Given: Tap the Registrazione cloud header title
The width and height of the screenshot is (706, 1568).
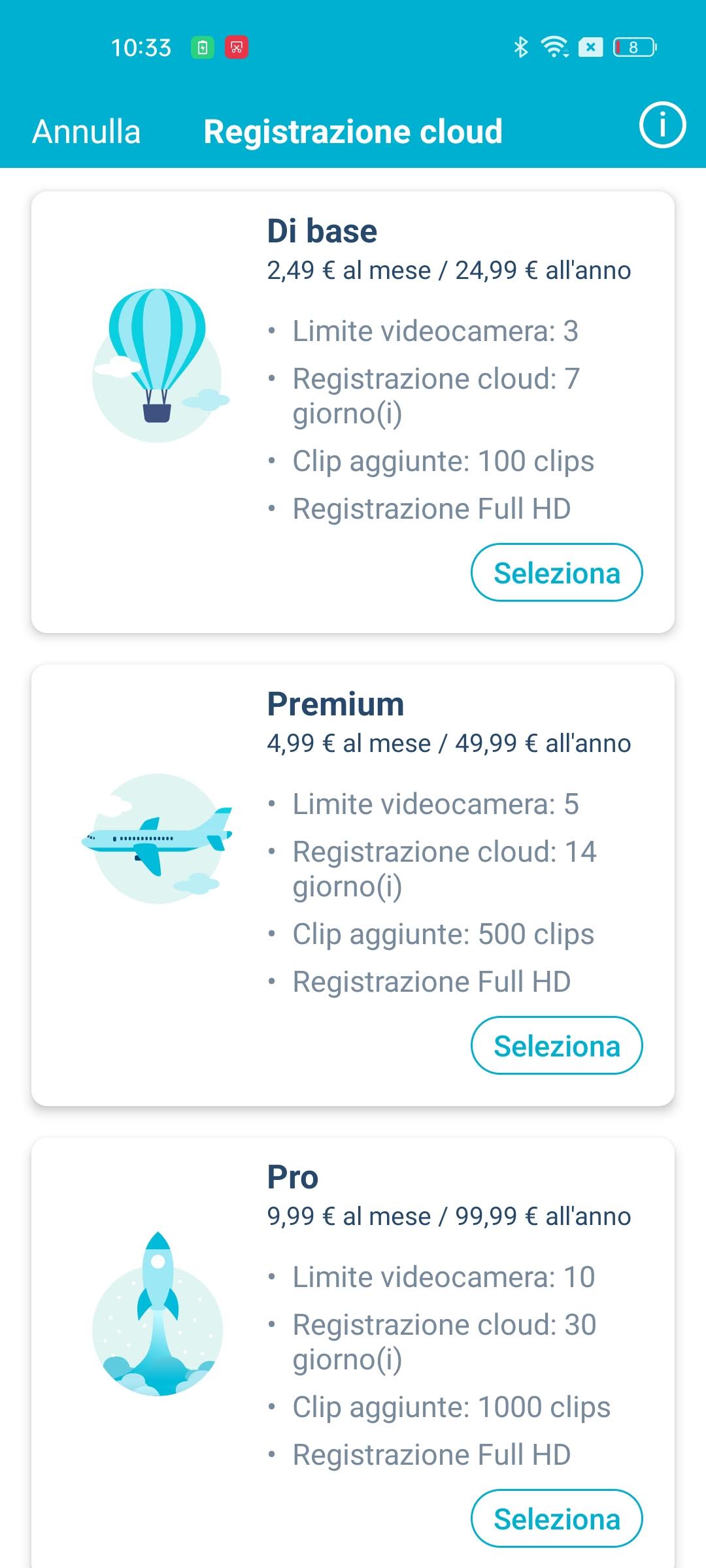Looking at the screenshot, I should pos(353,131).
